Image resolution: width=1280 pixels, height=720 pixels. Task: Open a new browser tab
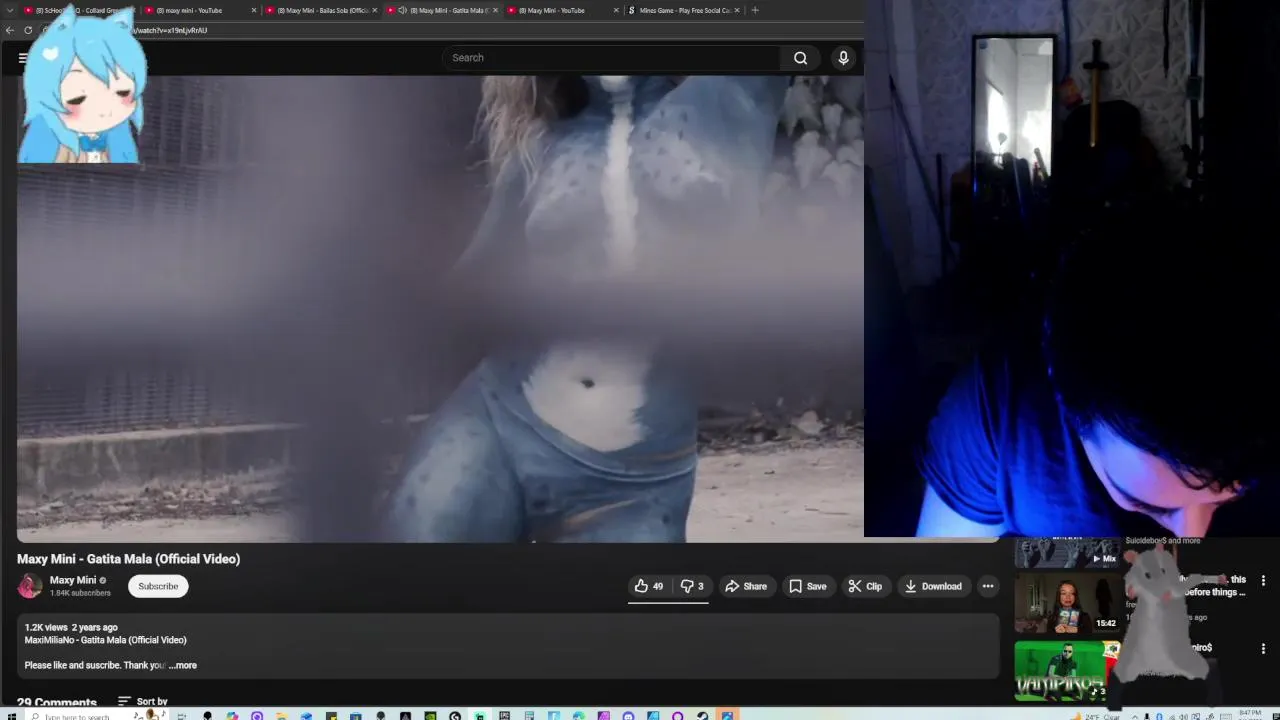[755, 10]
